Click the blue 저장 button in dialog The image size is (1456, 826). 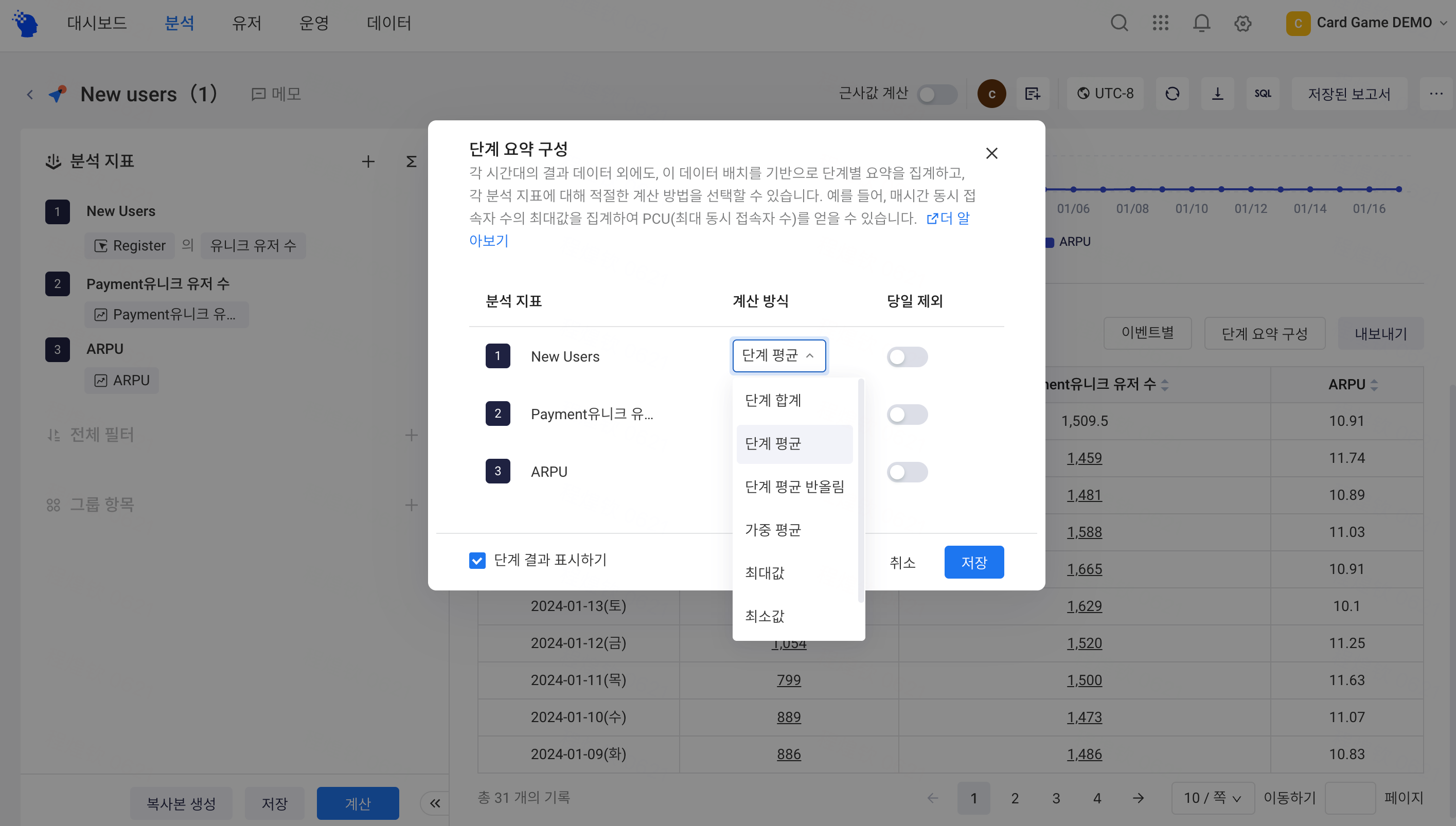tap(974, 562)
